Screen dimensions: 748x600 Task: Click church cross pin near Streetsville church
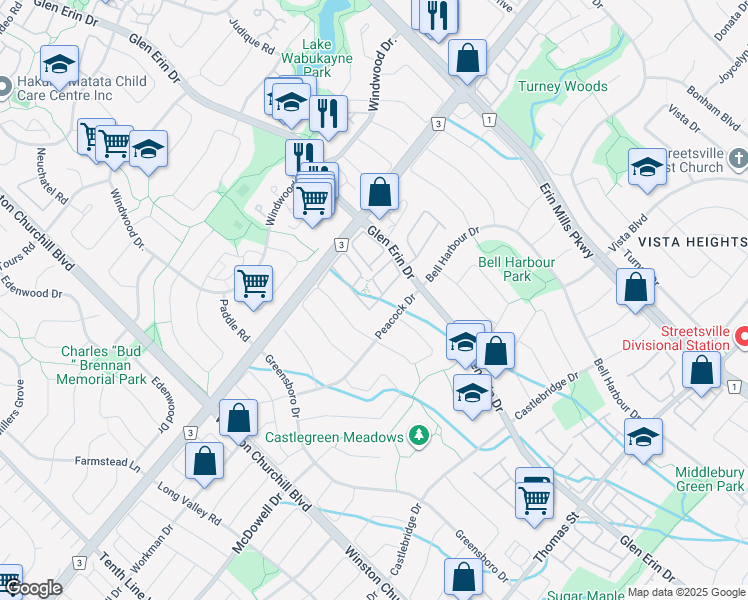pos(738,158)
